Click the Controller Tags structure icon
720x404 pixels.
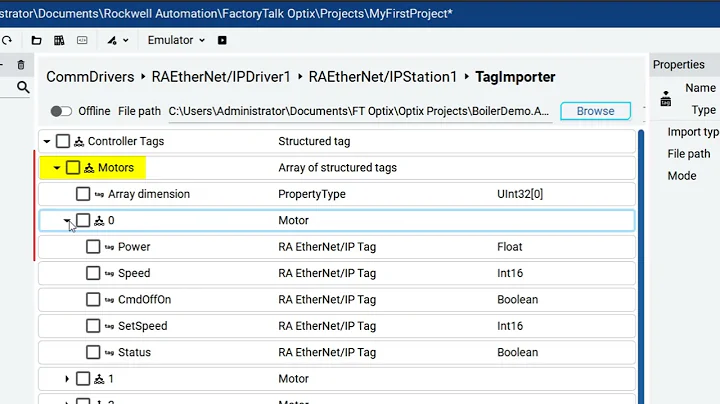click(79, 141)
